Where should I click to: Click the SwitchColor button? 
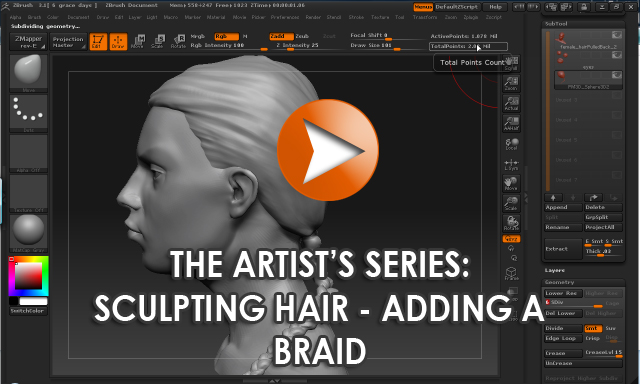point(28,311)
